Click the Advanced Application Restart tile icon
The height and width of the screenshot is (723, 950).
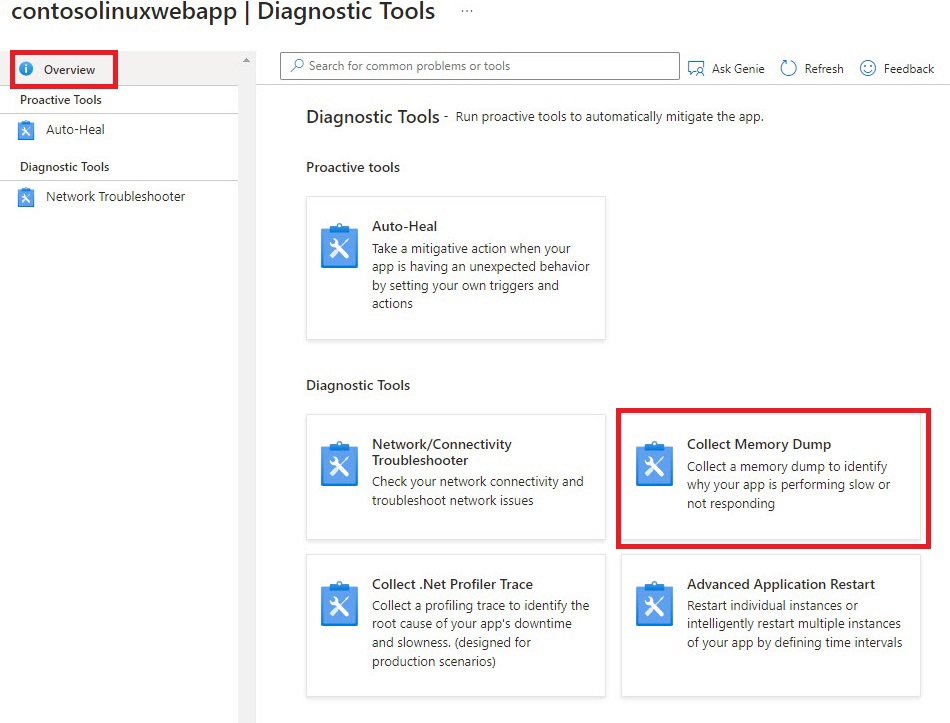coord(654,605)
